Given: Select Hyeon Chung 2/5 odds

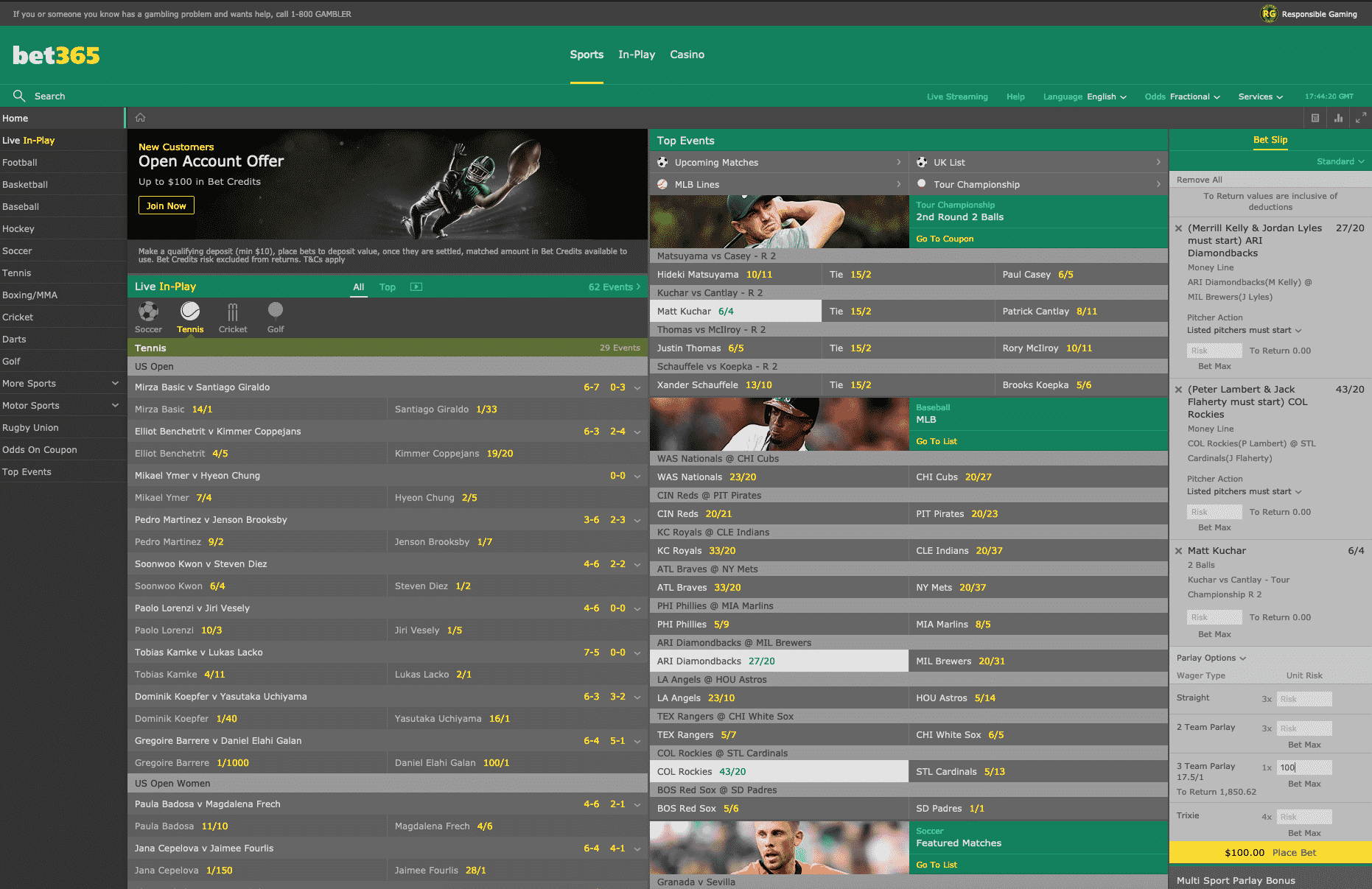Looking at the screenshot, I should (517, 497).
